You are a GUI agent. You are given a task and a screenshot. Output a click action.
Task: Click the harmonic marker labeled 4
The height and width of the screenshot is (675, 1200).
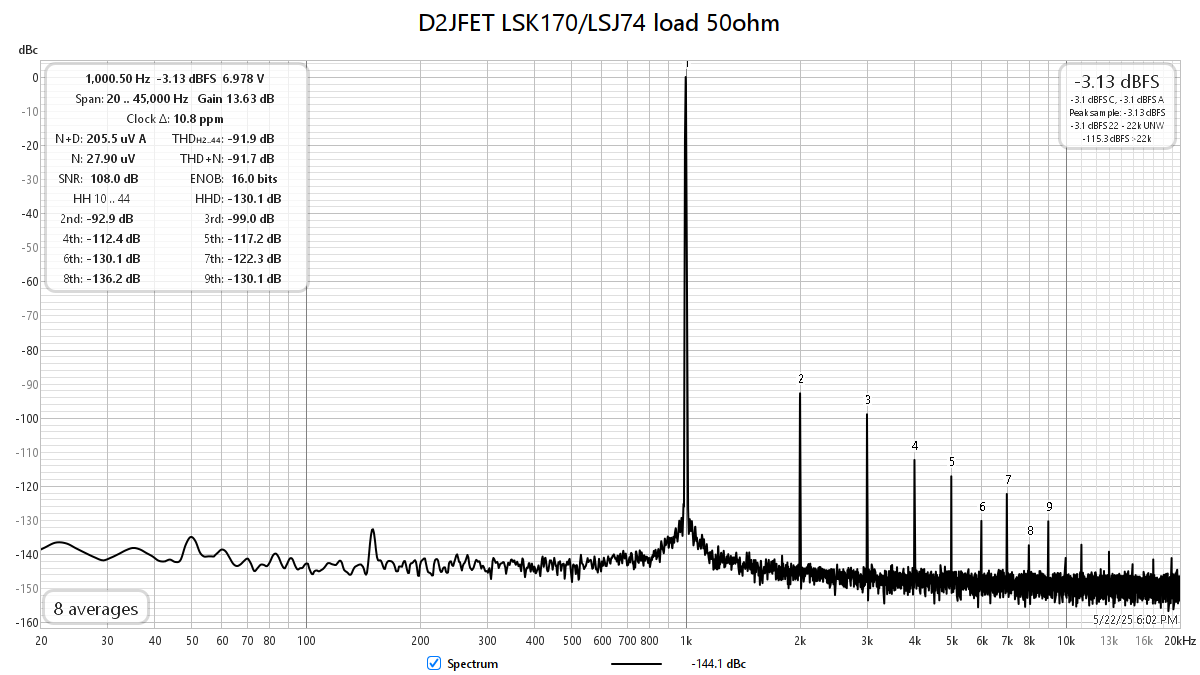915,446
